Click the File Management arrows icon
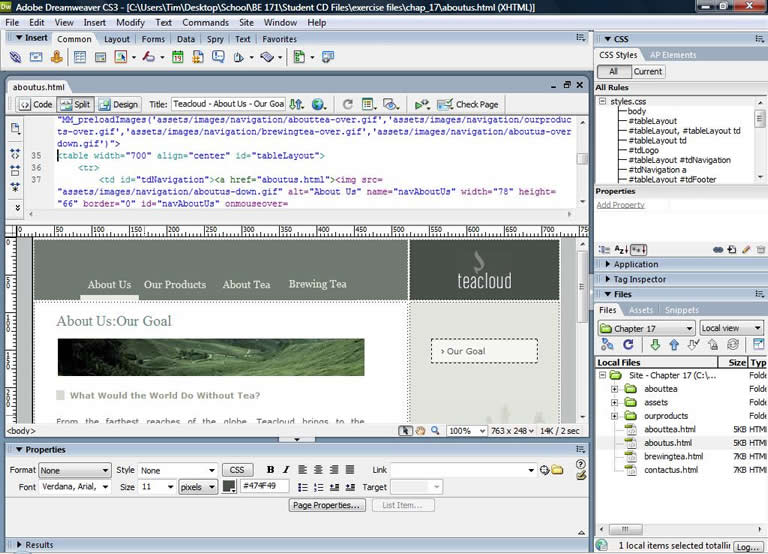768x554 pixels. (296, 104)
